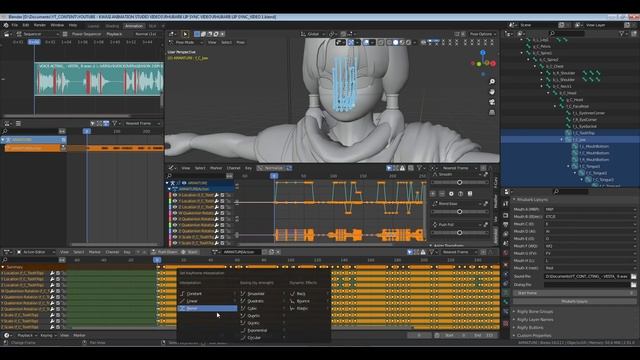The image size is (640, 360).
Task: Toggle show only errors warning icon in graph editor
Action: (402, 168)
